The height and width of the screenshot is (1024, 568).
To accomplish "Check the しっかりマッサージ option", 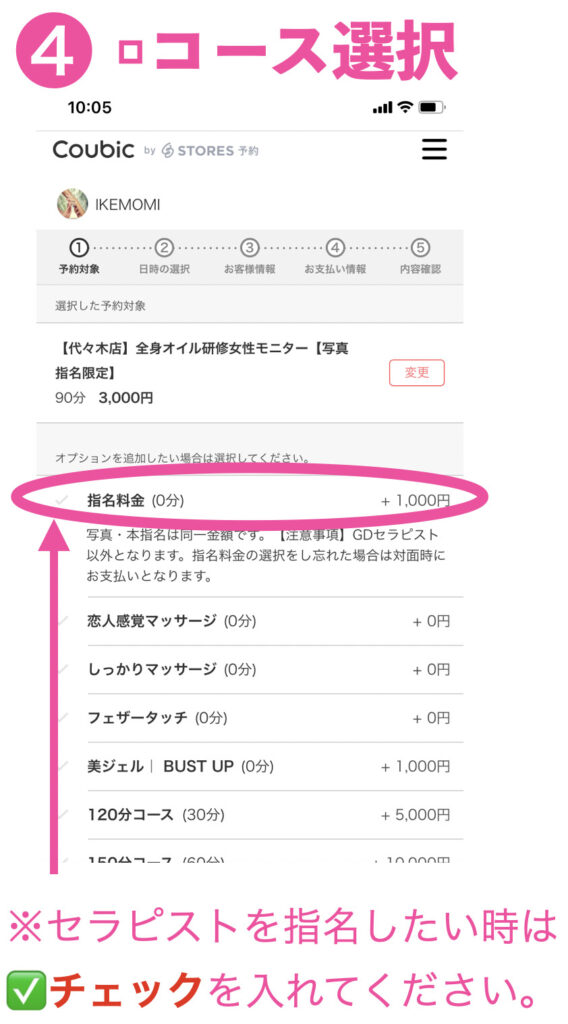I will click(250, 669).
